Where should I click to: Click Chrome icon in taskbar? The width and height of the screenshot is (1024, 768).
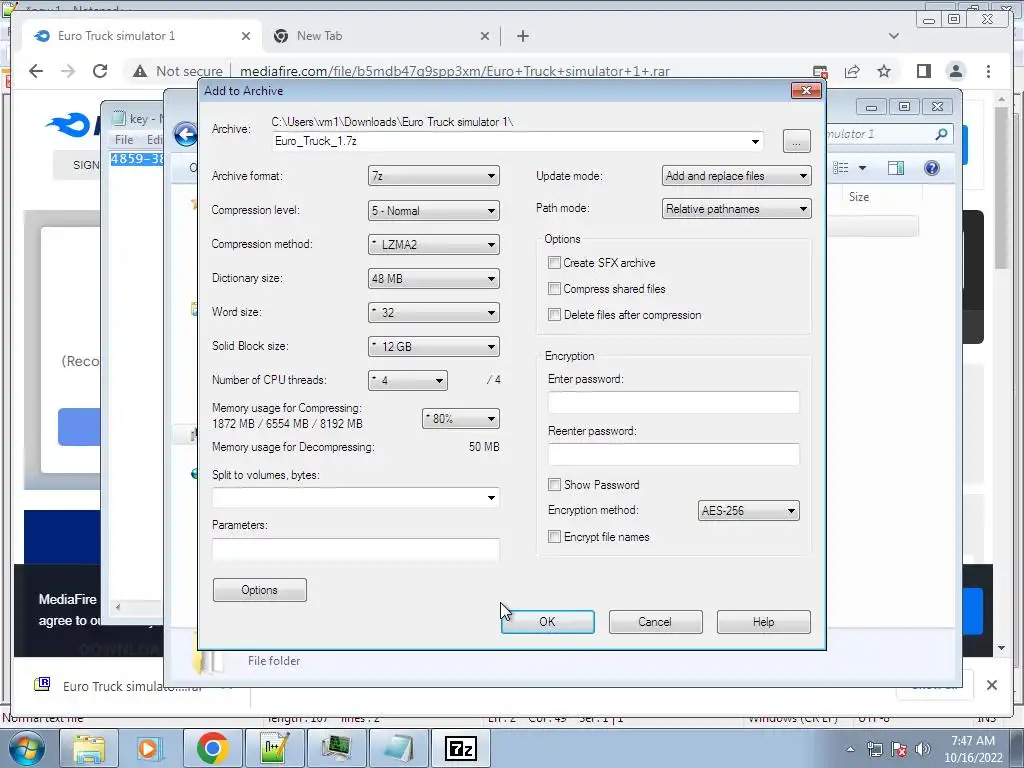coord(212,748)
